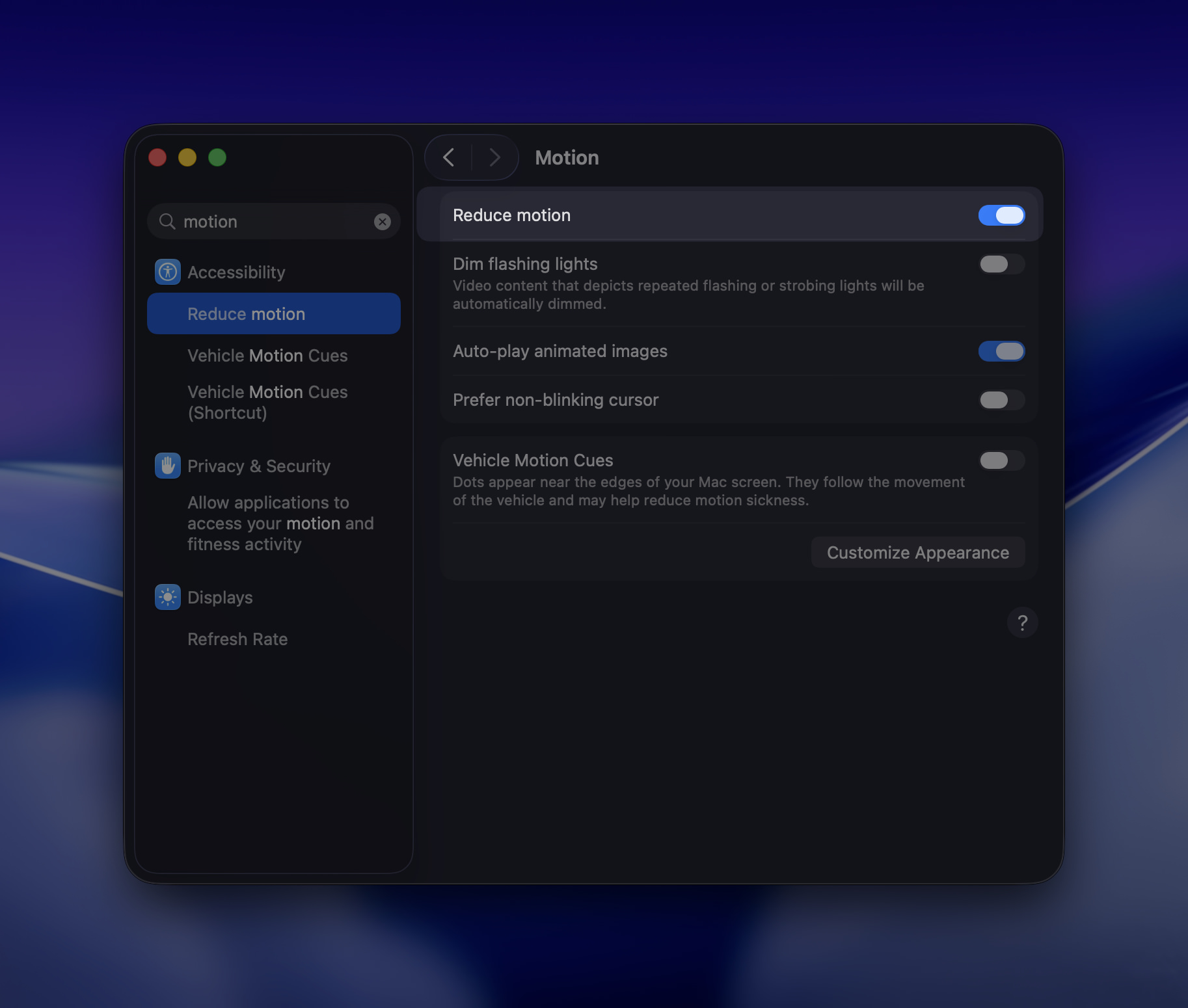The height and width of the screenshot is (1008, 1188).
Task: Open help with the question mark button
Action: pos(1022,623)
